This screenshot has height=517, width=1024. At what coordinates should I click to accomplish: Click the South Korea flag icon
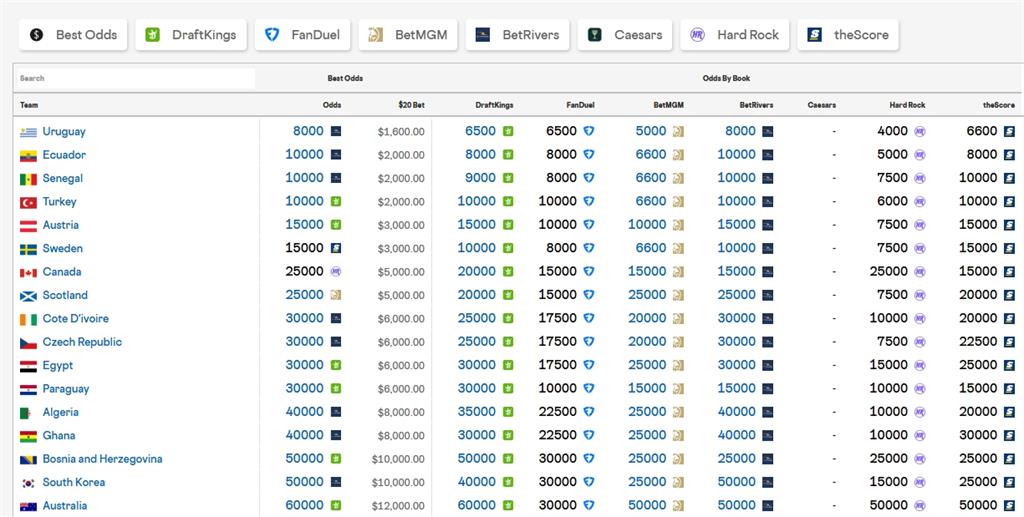coord(28,483)
